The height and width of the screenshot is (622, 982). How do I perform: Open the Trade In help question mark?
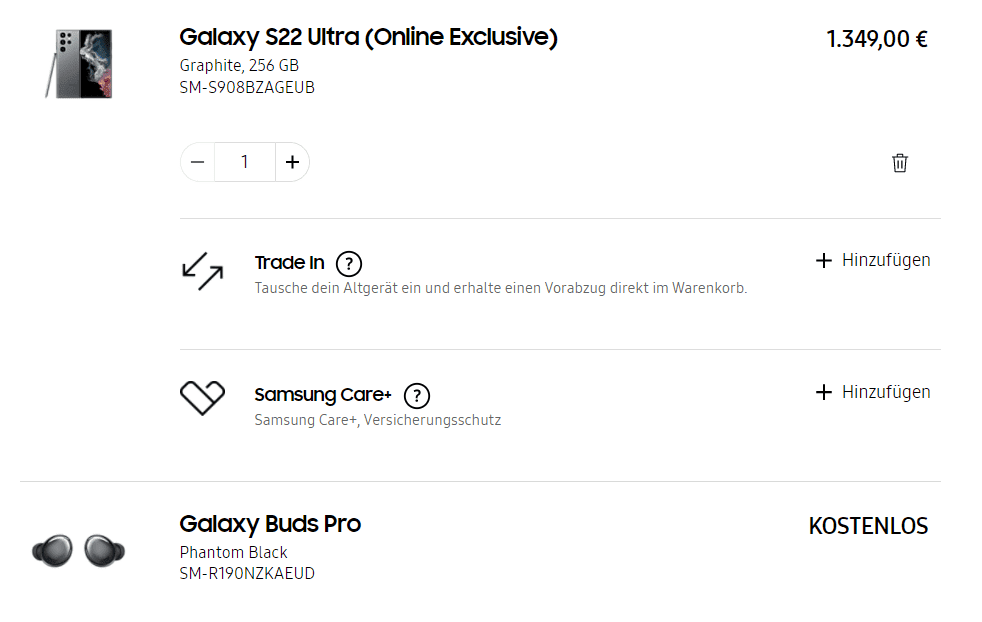pyautogui.click(x=348, y=264)
